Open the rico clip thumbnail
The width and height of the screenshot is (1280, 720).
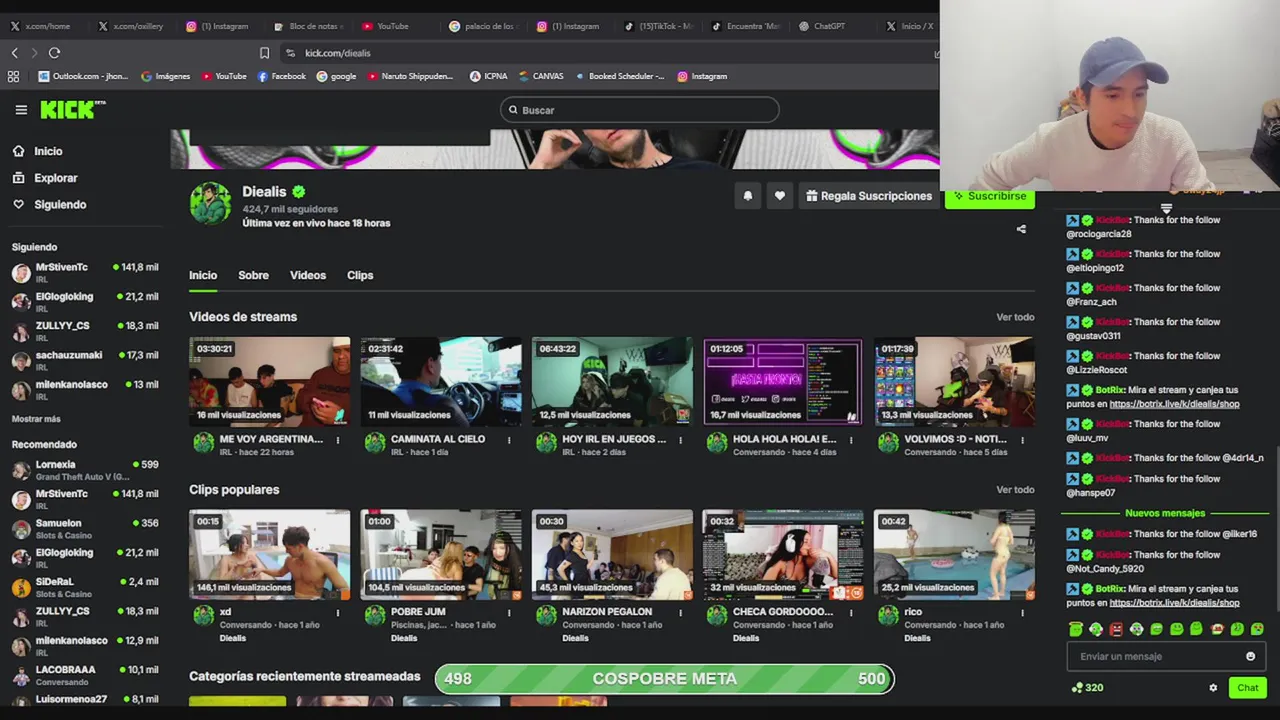click(x=955, y=555)
